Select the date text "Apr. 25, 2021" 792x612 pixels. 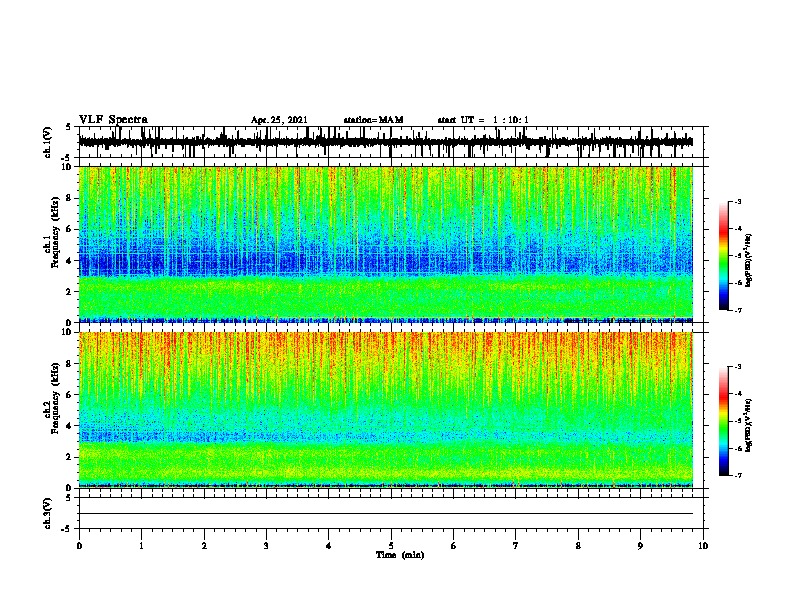(279, 120)
